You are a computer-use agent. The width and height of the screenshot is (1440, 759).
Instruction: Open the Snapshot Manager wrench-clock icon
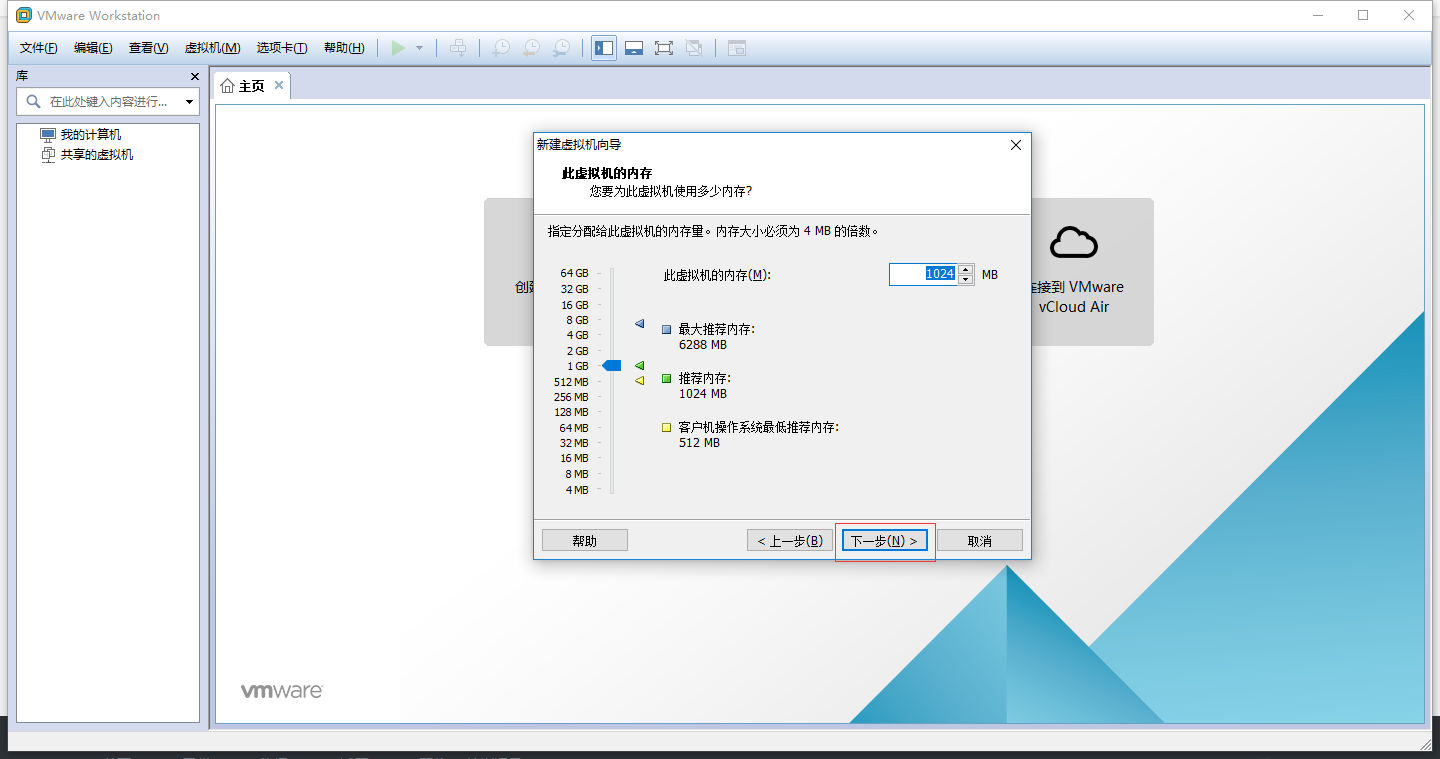click(x=562, y=48)
